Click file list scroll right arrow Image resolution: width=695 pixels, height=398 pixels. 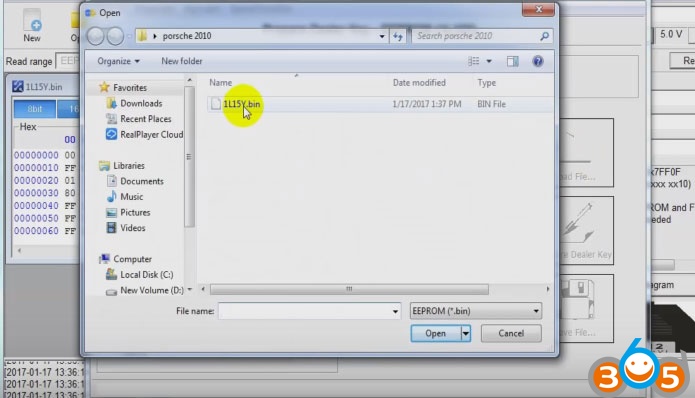tap(548, 289)
